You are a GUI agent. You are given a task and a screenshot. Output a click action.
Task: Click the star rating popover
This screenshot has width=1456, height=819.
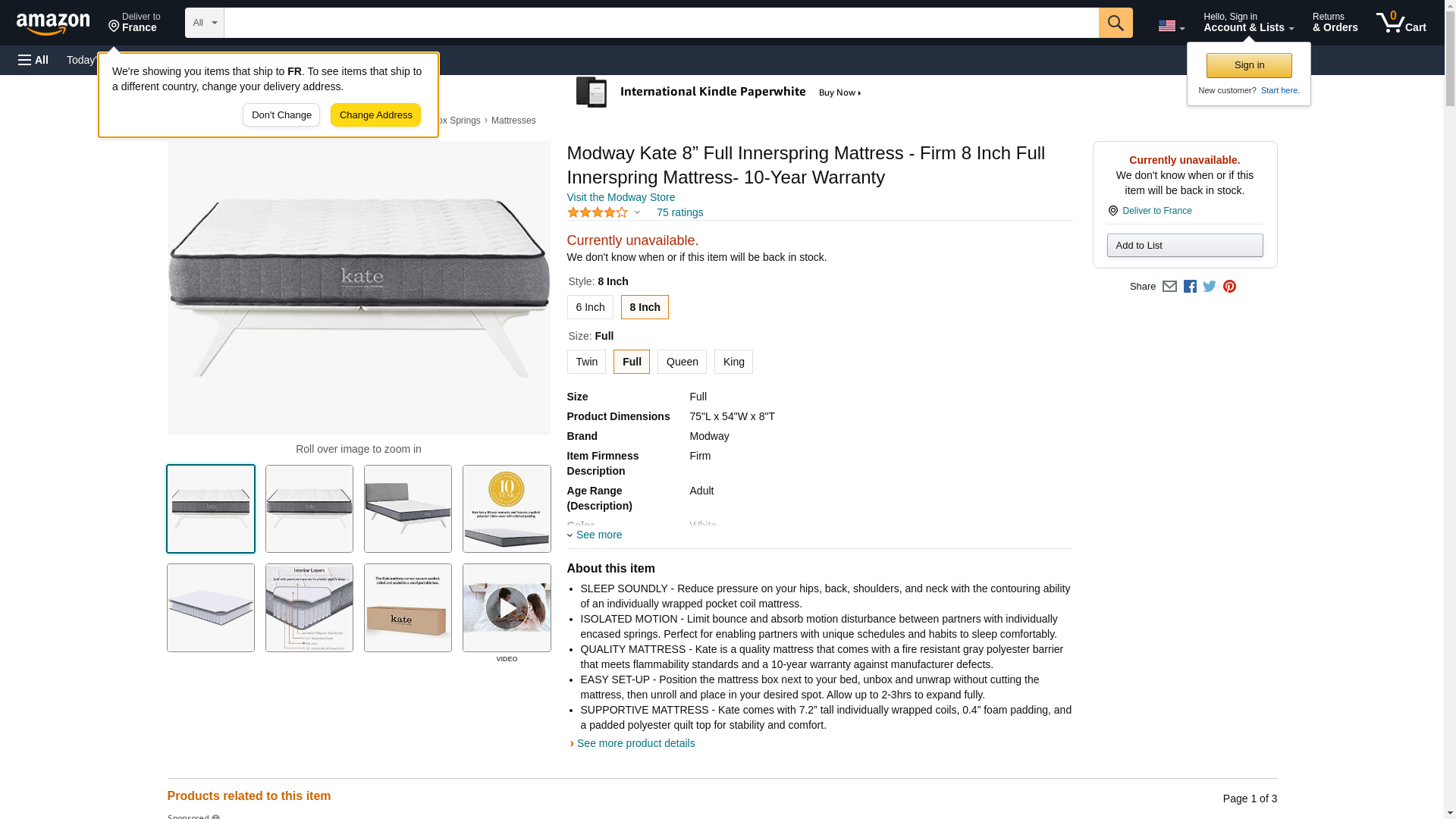pos(604,213)
